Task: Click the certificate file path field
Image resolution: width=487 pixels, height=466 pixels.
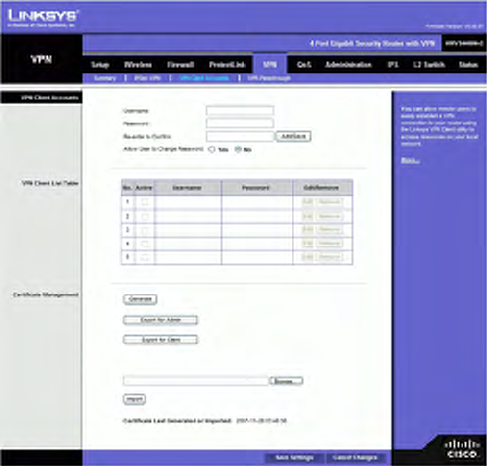Action: click(196, 381)
